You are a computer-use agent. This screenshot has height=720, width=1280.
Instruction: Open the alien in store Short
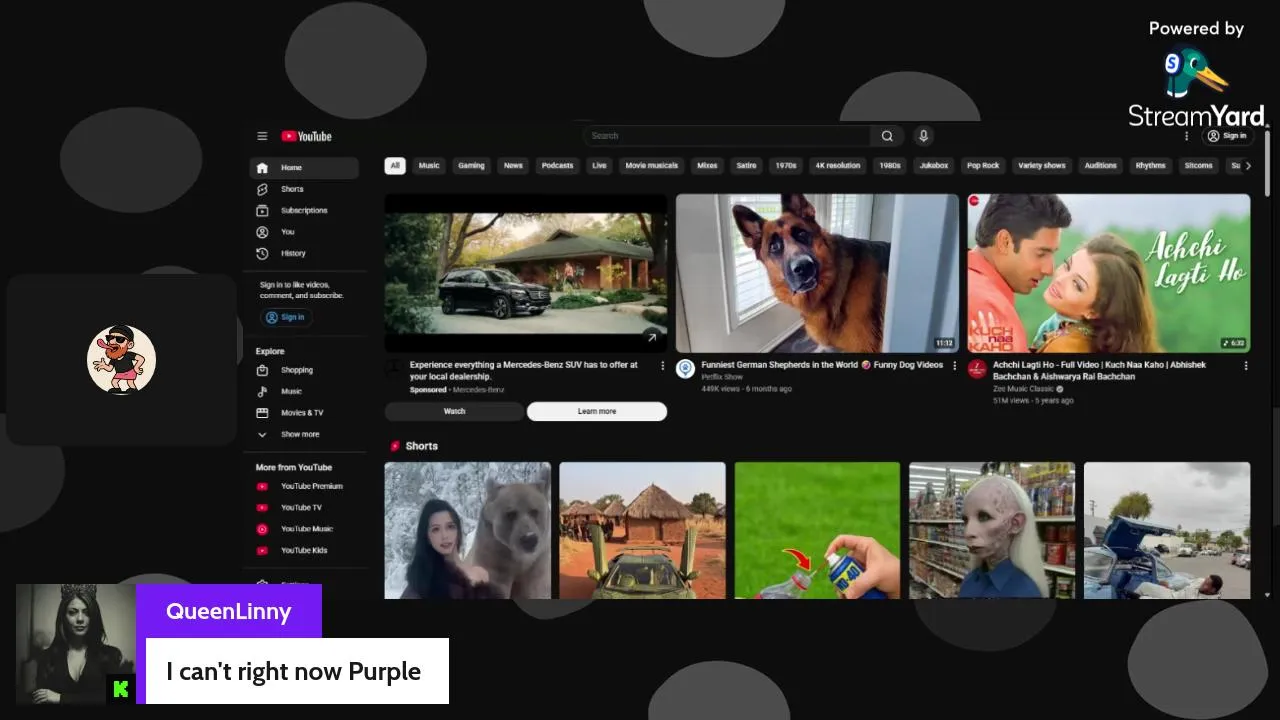point(992,531)
